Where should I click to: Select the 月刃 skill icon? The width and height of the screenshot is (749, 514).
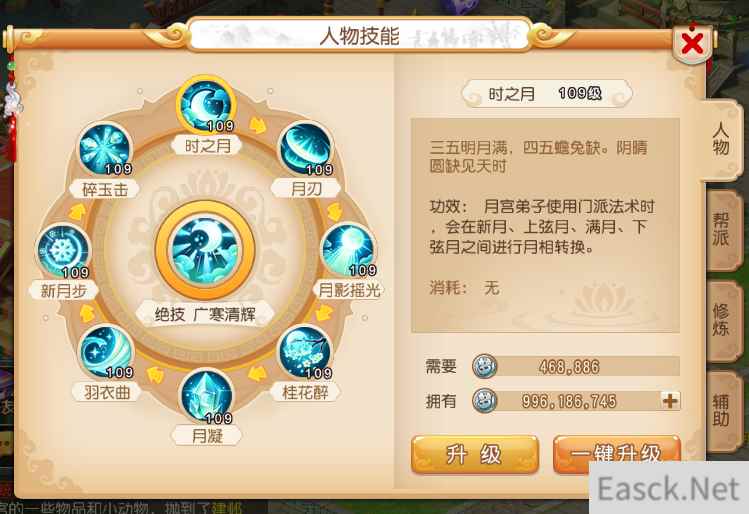306,149
